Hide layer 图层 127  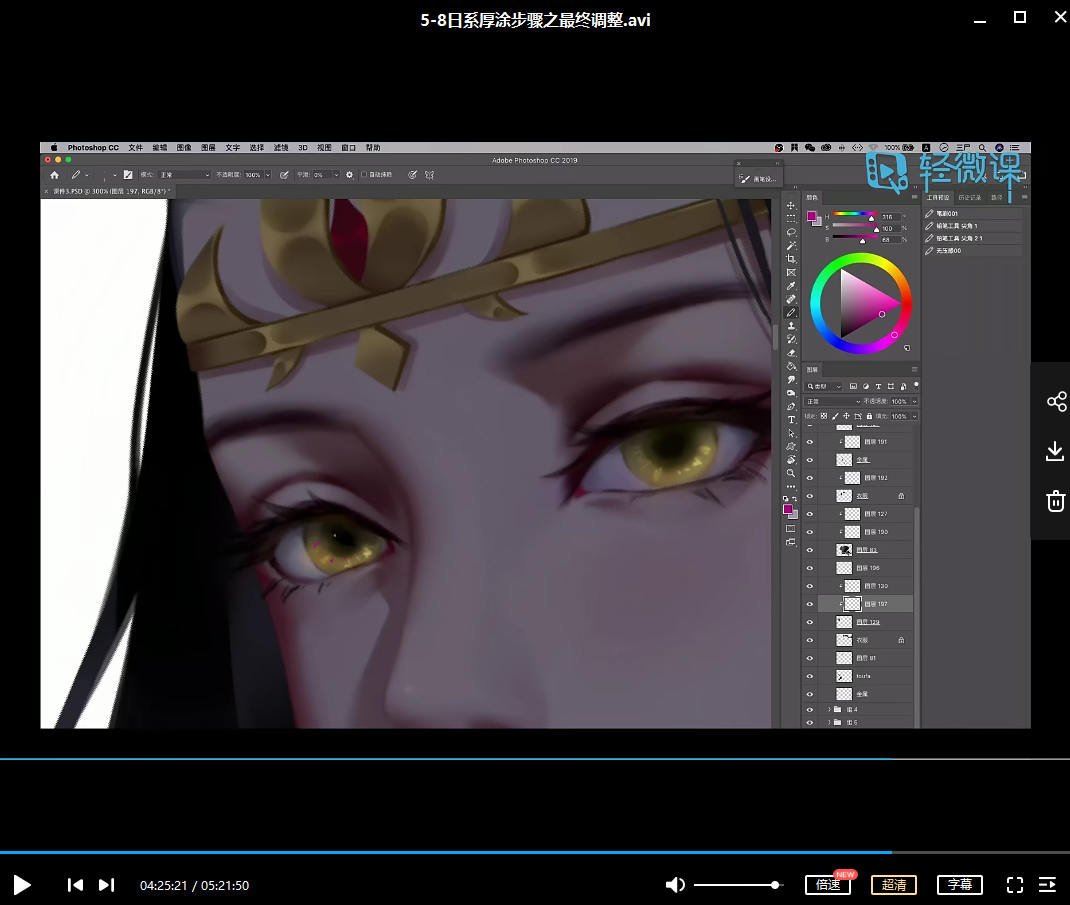click(810, 514)
